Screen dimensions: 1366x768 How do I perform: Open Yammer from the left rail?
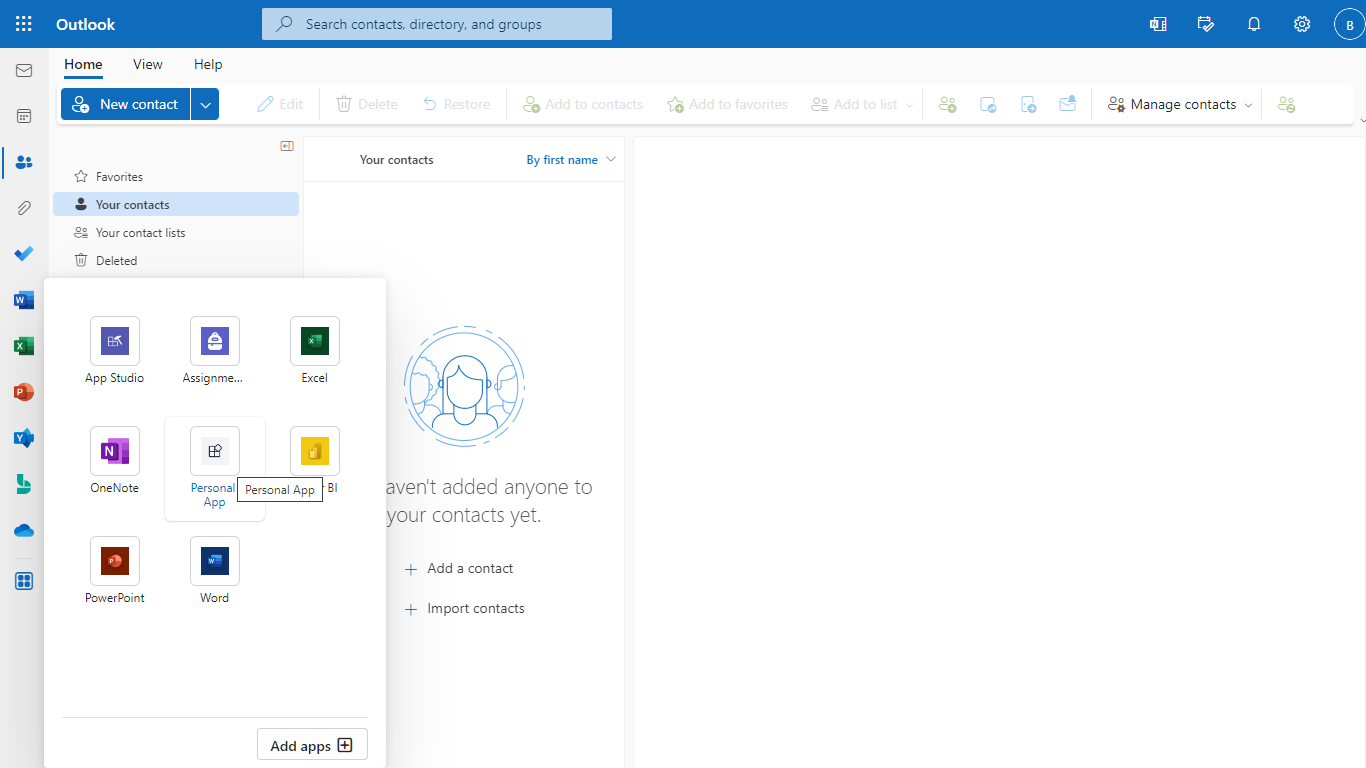click(24, 438)
